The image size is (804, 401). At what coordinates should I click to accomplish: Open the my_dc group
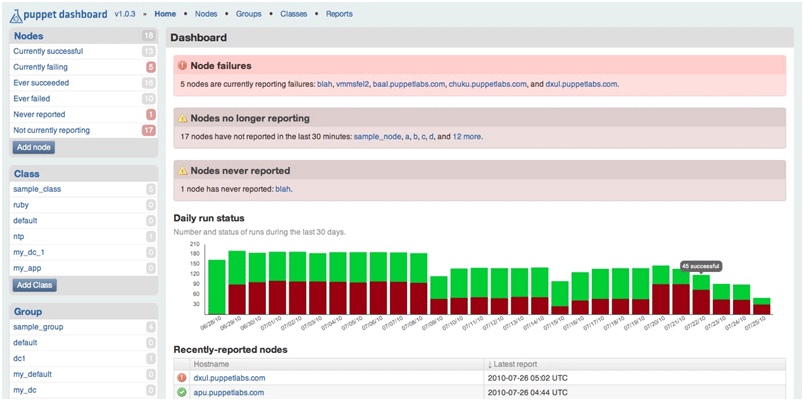[26, 390]
